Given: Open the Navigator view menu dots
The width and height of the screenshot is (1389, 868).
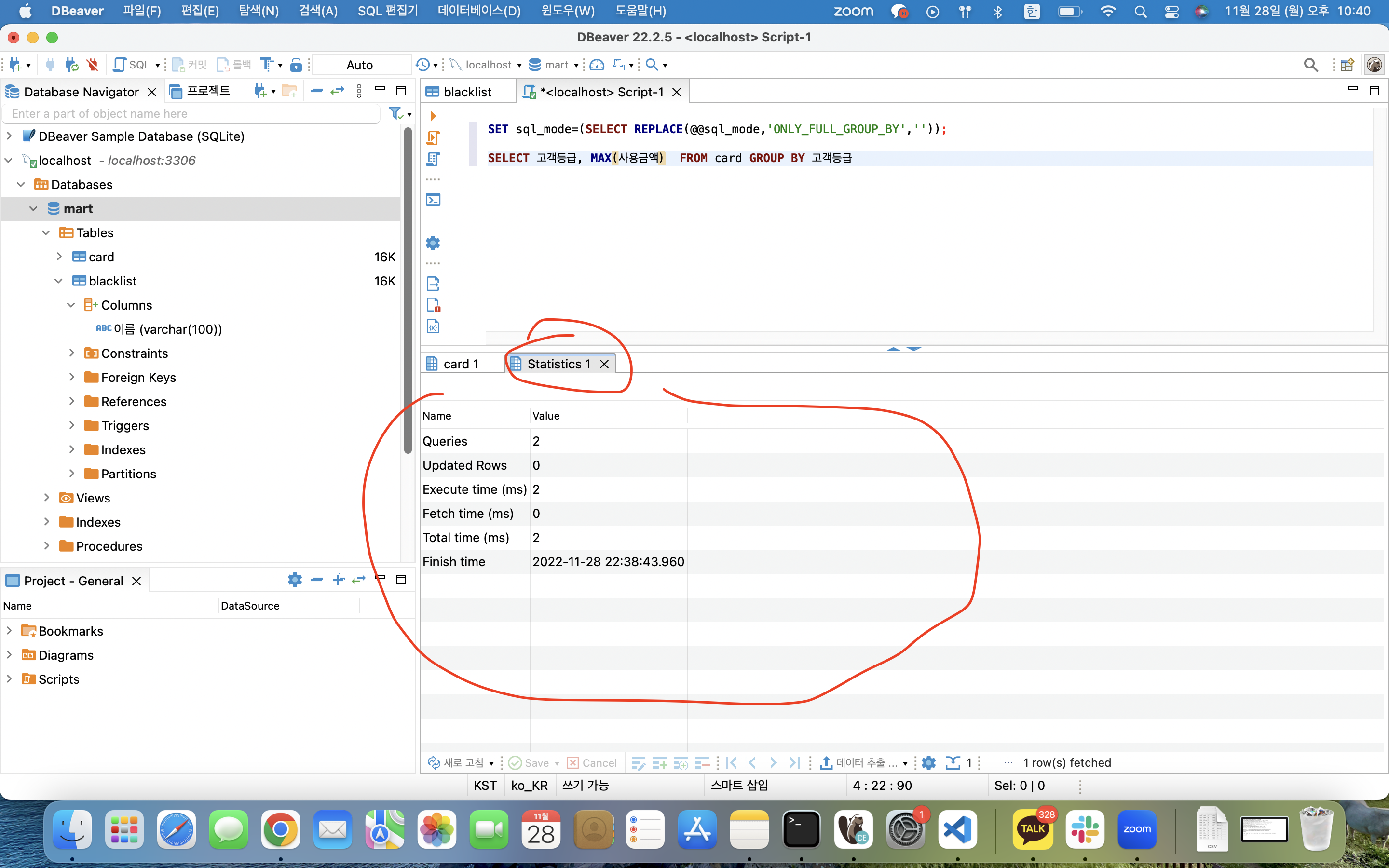Looking at the screenshot, I should [x=359, y=91].
